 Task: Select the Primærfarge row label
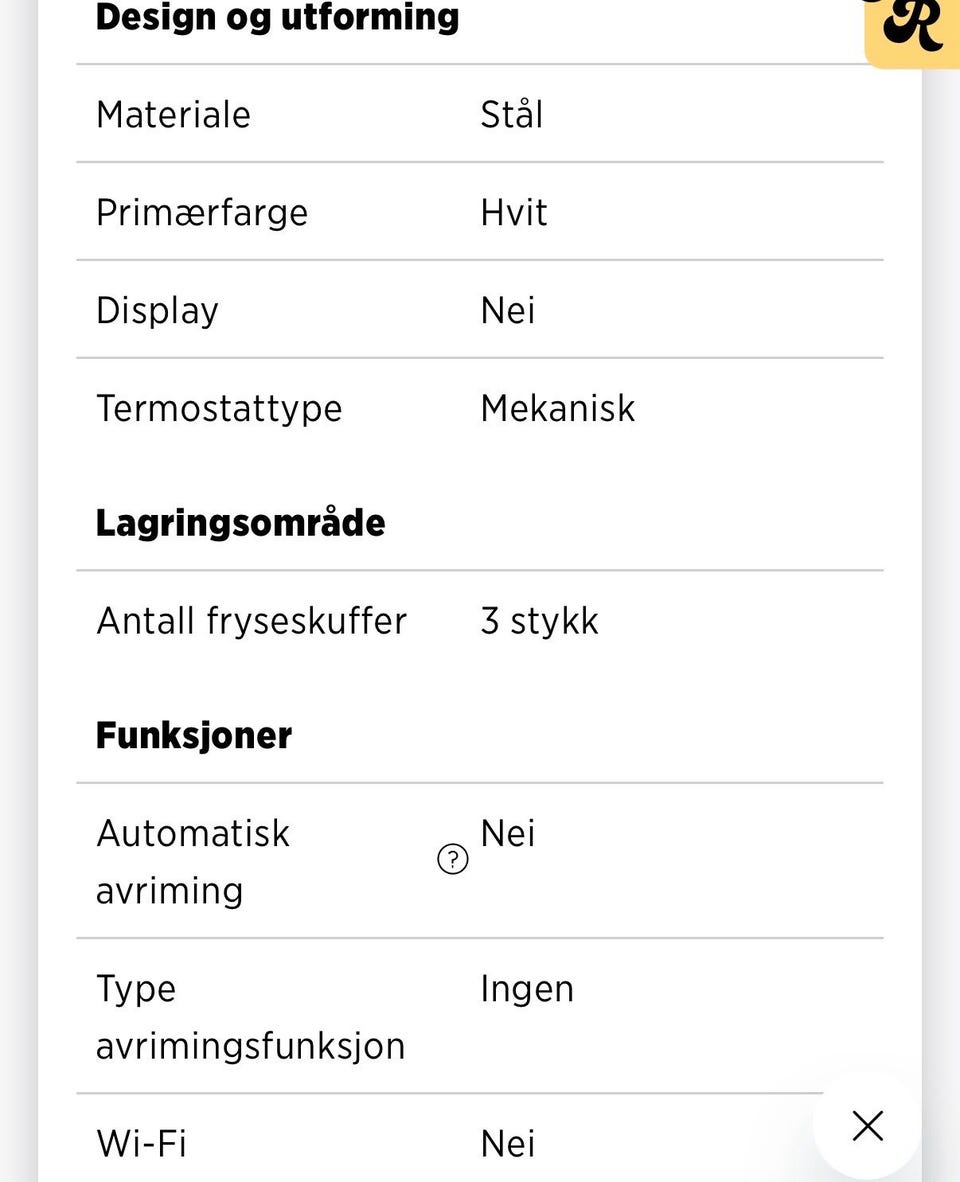(x=202, y=212)
